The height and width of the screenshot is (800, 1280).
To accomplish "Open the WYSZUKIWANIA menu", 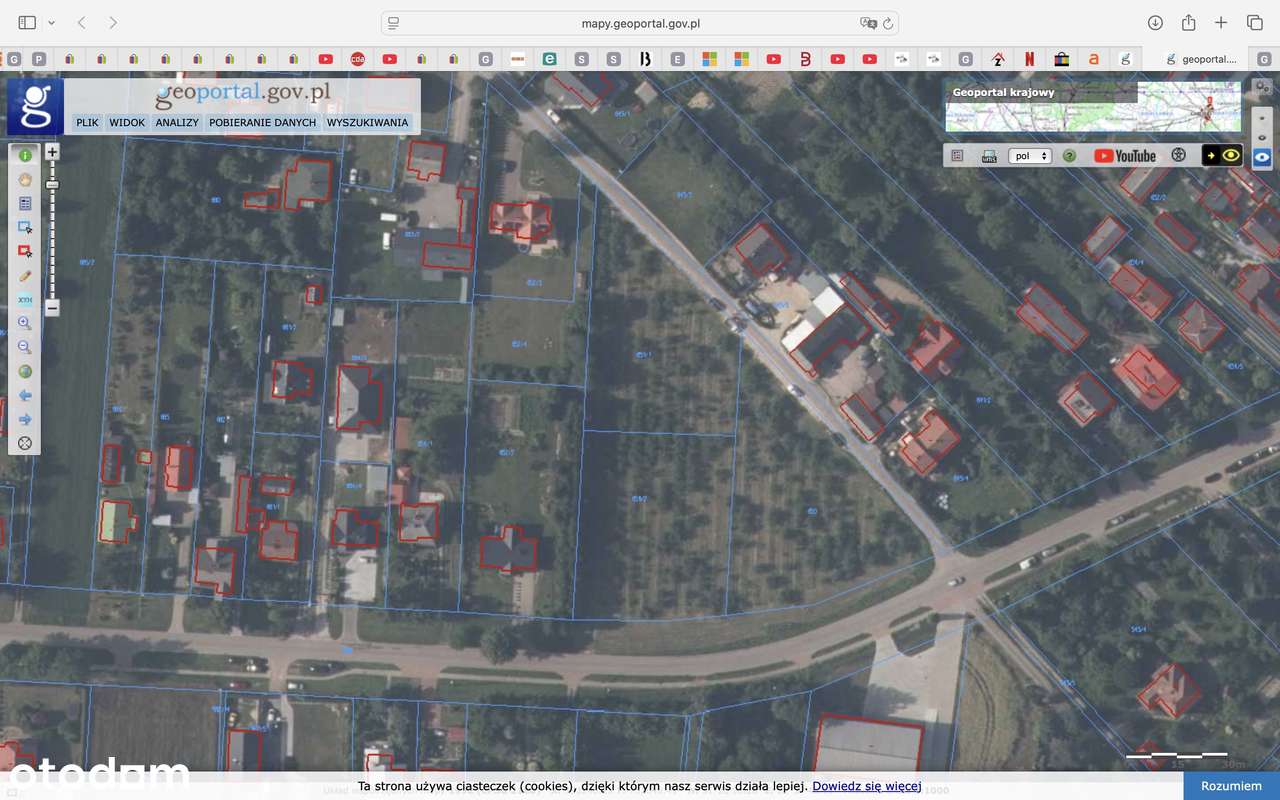I will click(367, 122).
